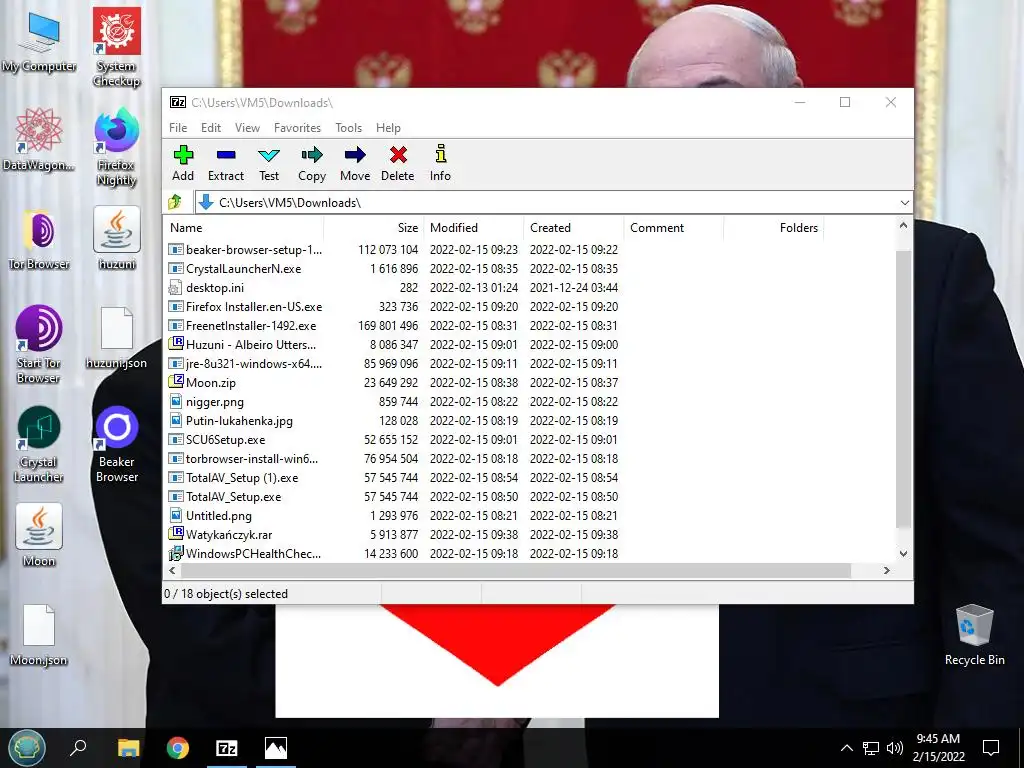Select Start Tor Browser shortcut
Viewport: 1024px width, 768px height.
click(39, 344)
